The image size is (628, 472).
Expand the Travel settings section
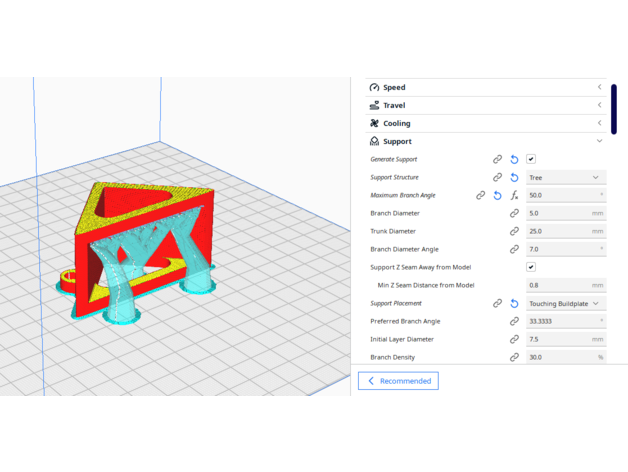click(485, 105)
